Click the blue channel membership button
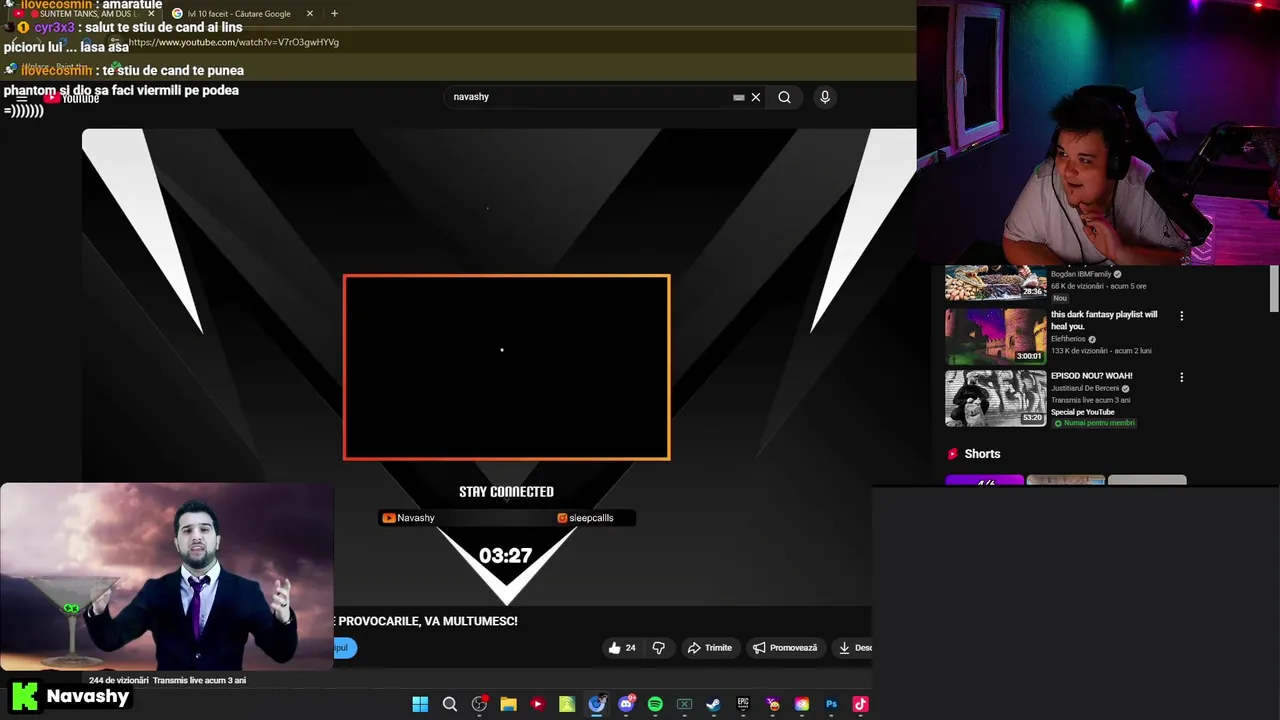This screenshot has height=720, width=1280. [x=344, y=648]
